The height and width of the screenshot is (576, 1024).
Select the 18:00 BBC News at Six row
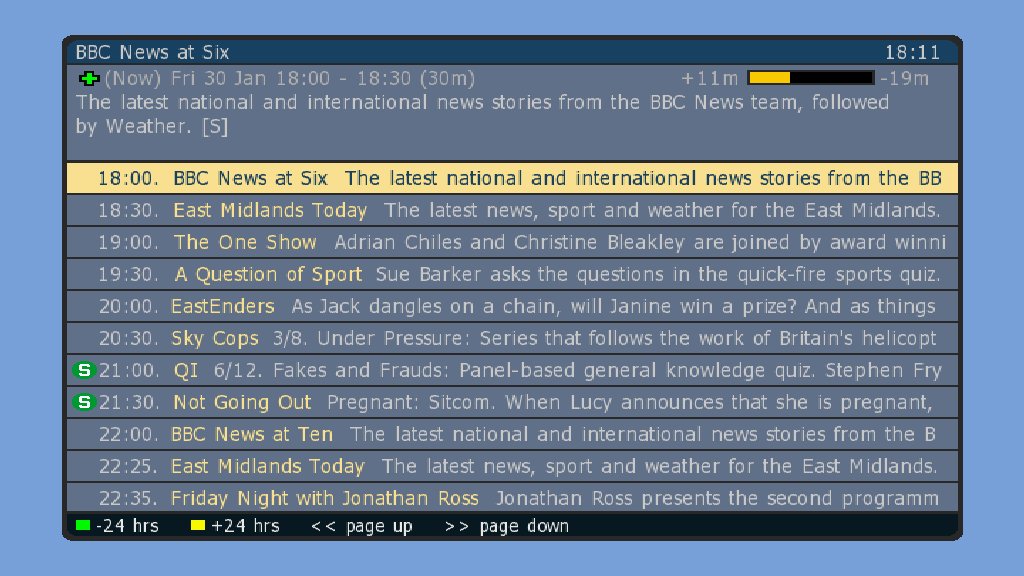(x=512, y=178)
